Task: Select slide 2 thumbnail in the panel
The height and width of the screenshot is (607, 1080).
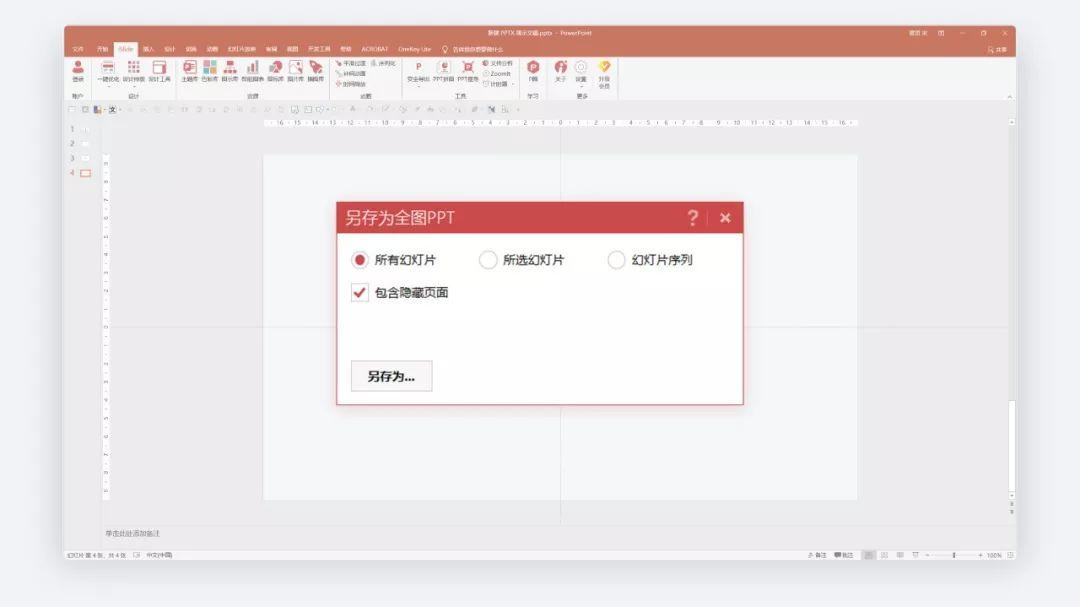Action: click(x=84, y=143)
